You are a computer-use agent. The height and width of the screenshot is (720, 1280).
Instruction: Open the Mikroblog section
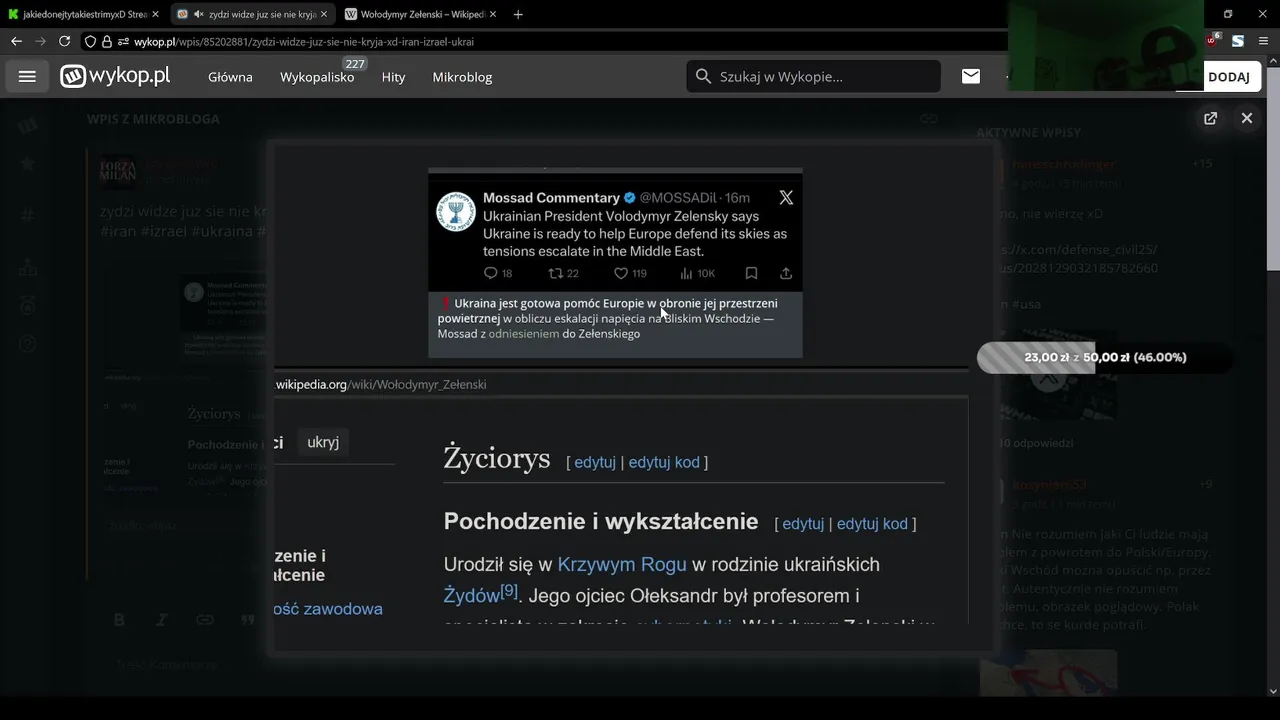pyautogui.click(x=462, y=77)
